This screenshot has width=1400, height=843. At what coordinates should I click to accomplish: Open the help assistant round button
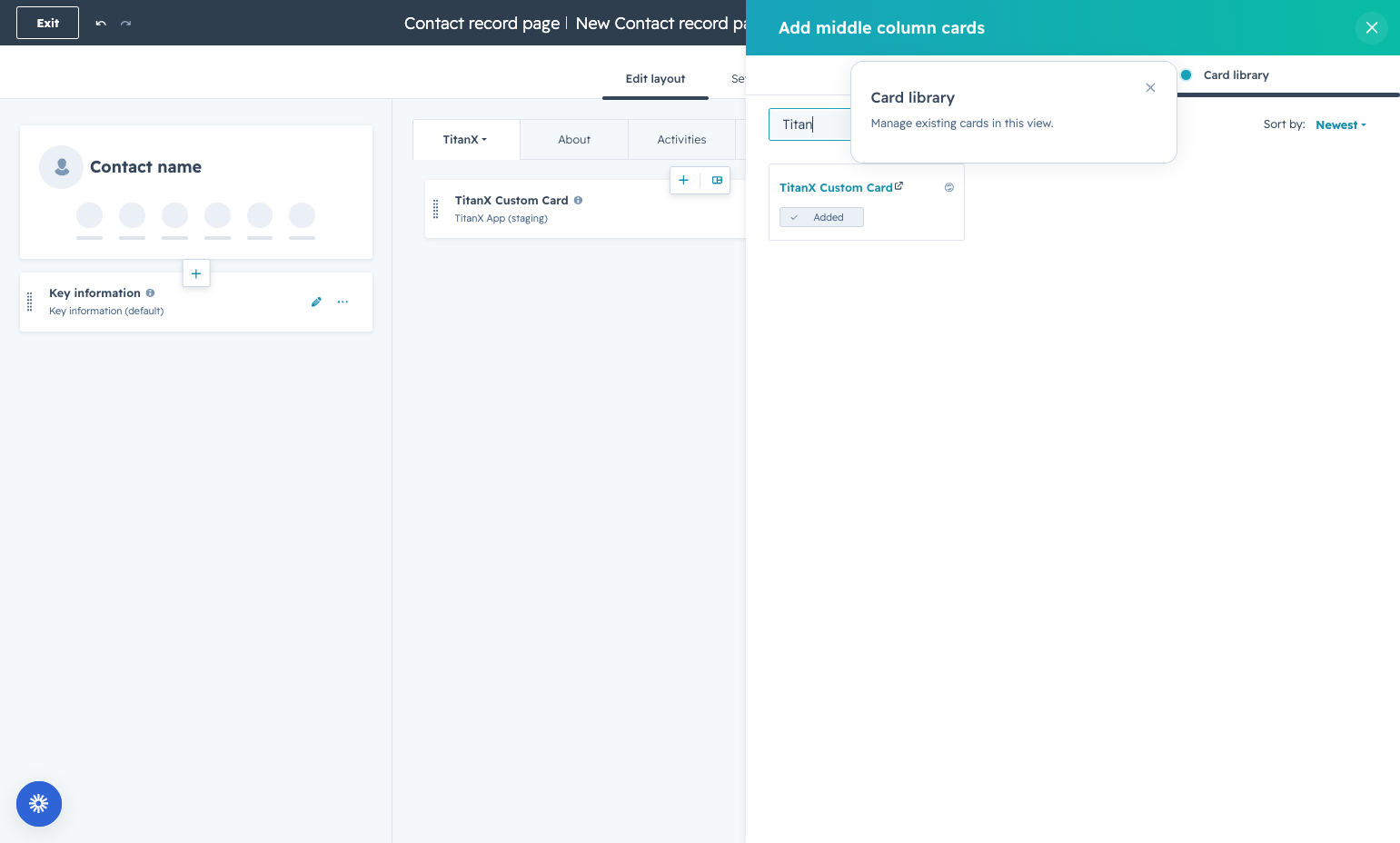(x=39, y=804)
